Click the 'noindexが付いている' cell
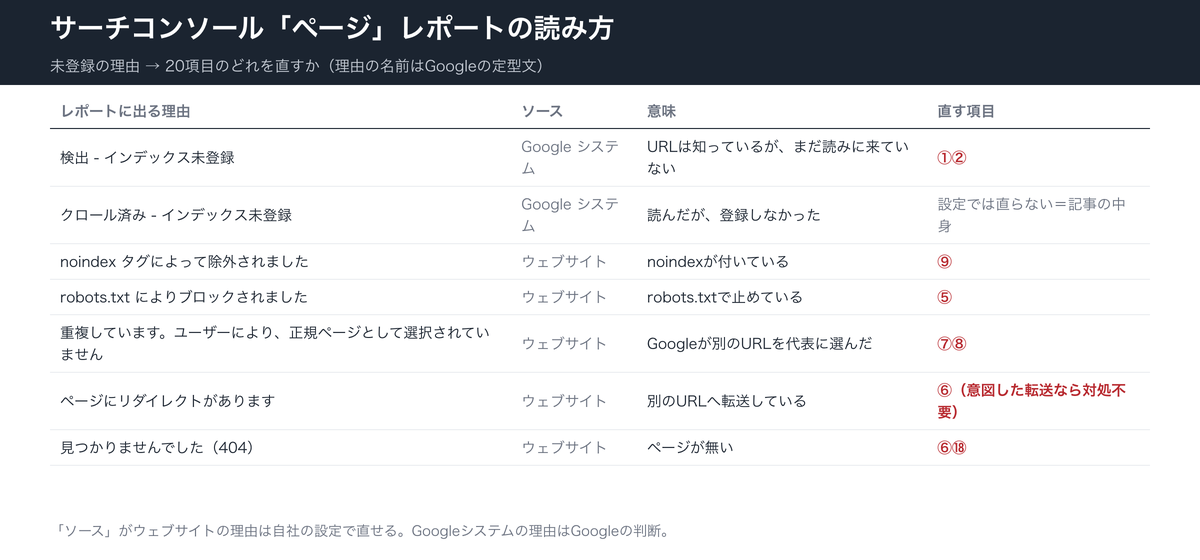 (x=718, y=262)
